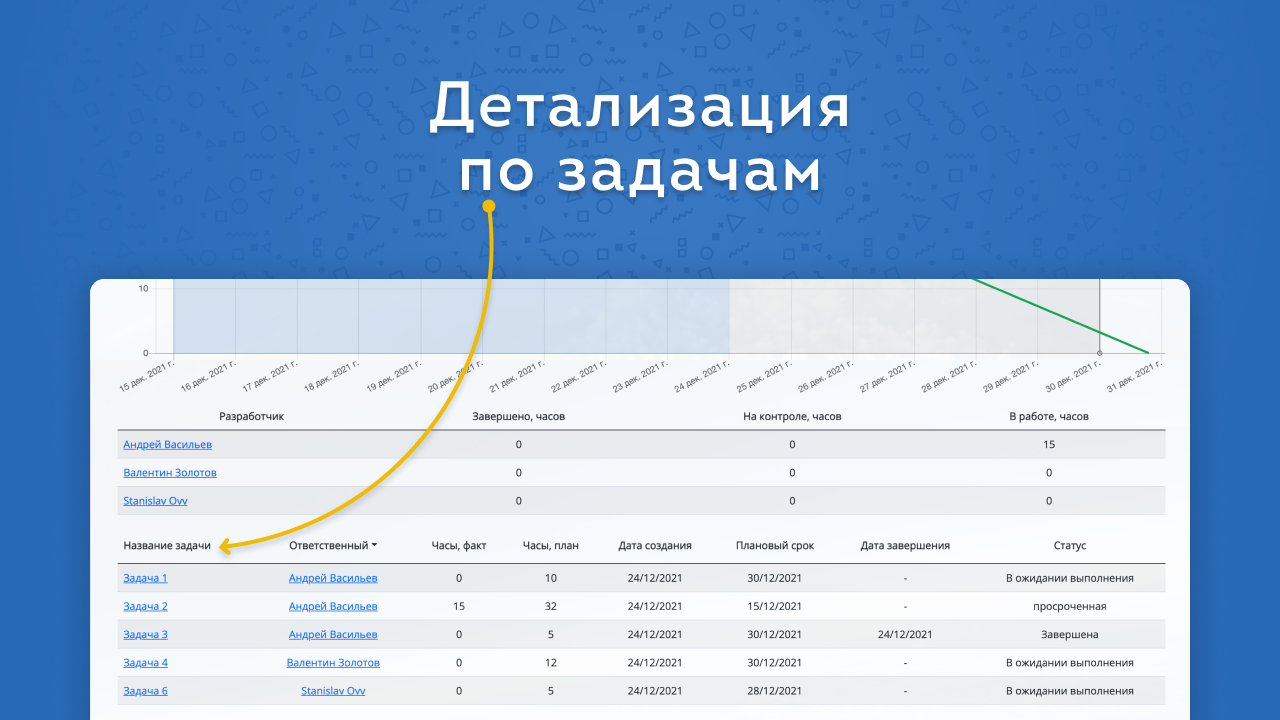The image size is (1280, 720).
Task: Click the Часы, план column header
Action: pyautogui.click(x=551, y=546)
